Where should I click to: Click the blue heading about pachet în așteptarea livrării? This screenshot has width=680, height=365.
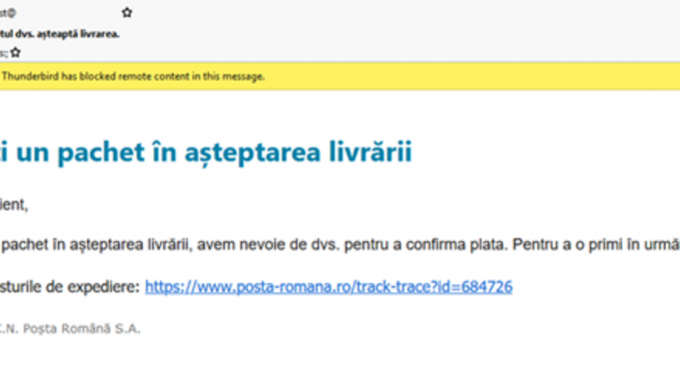coord(206,153)
